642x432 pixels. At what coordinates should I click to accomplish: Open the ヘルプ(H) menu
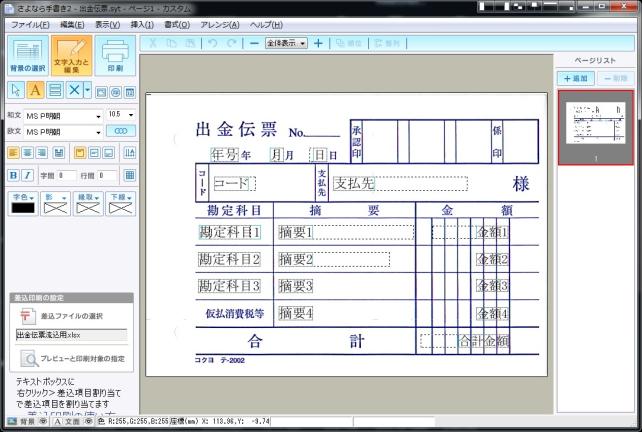coord(266,25)
